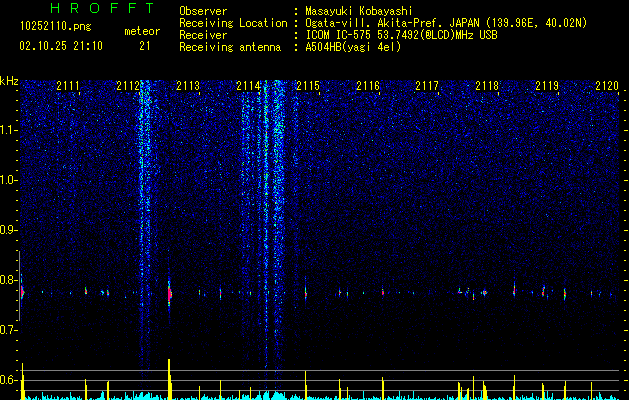629x400 pixels.
Task: Select the A504HB(yagi 4el) antenna text
Action: click(353, 47)
